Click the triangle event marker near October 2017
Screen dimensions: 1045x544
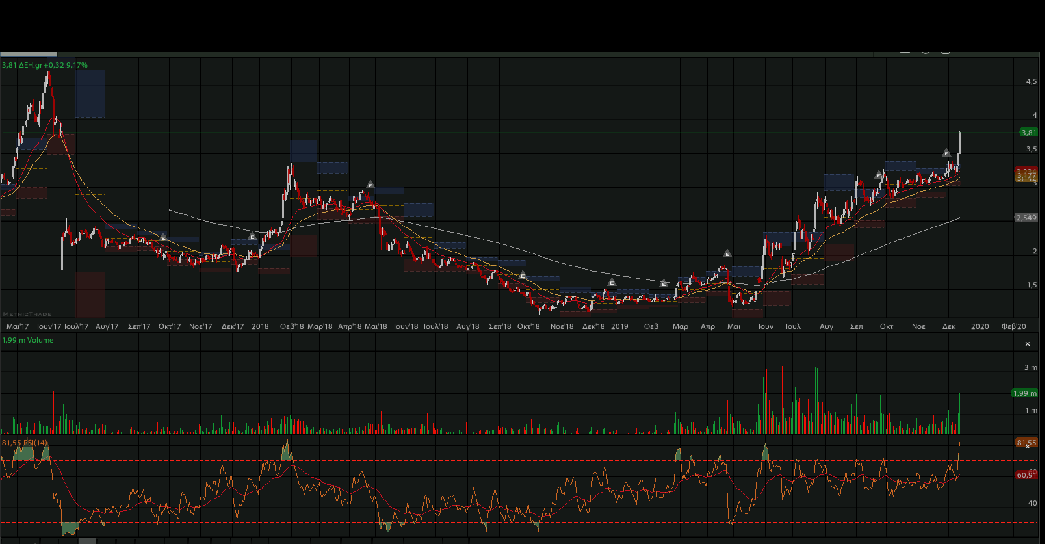(x=164, y=237)
